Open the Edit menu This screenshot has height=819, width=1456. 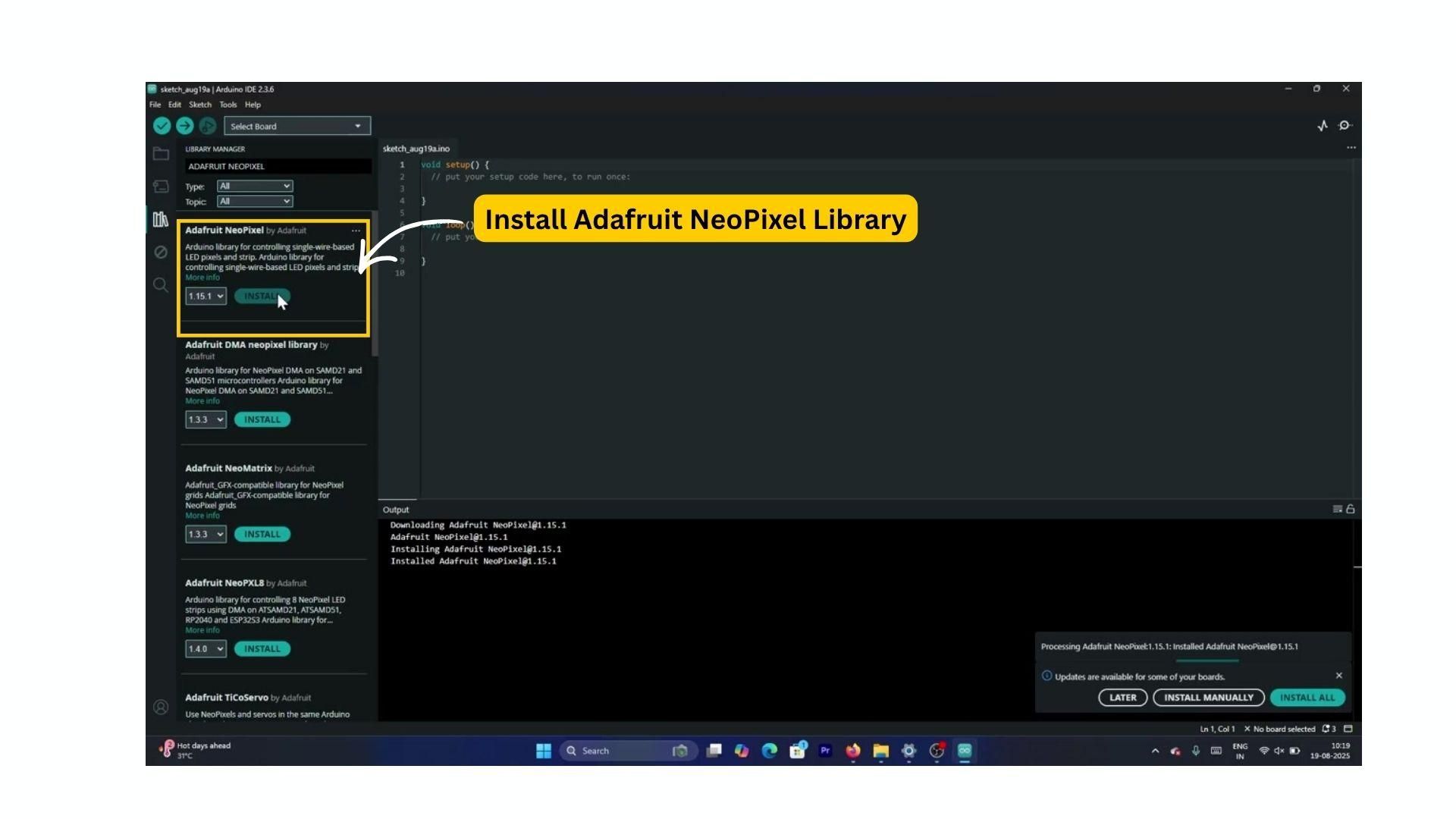point(174,105)
